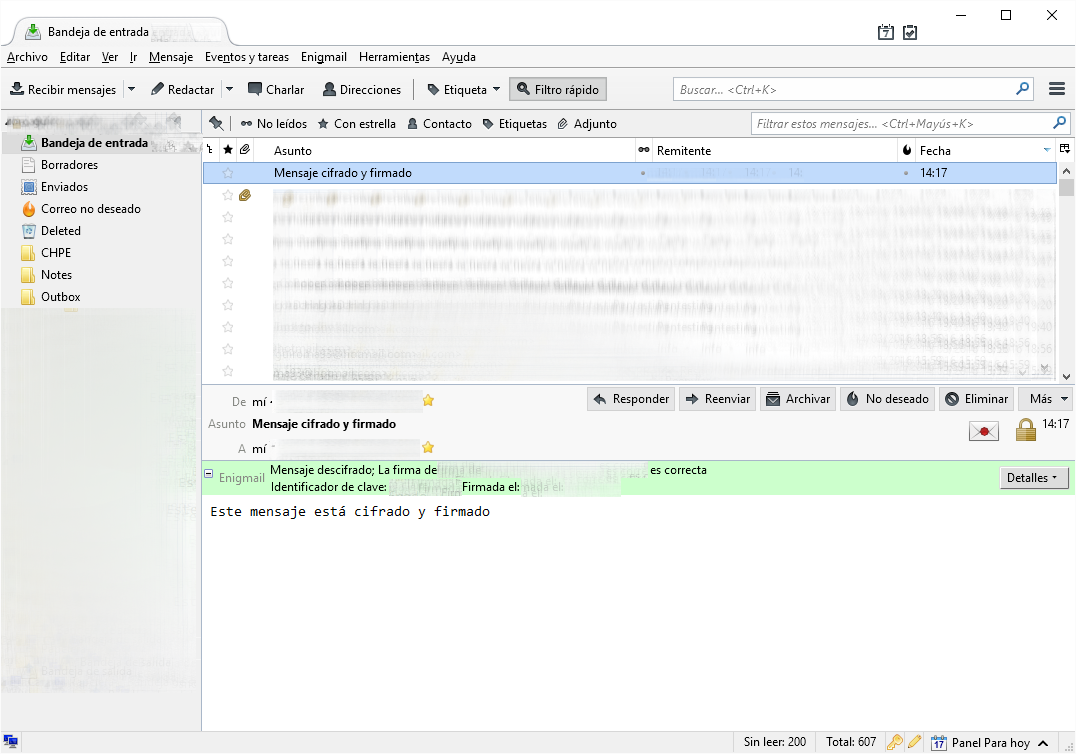Toggle the Con estrella quick filter
Viewport: 1076px width, 754px height.
click(x=357, y=124)
